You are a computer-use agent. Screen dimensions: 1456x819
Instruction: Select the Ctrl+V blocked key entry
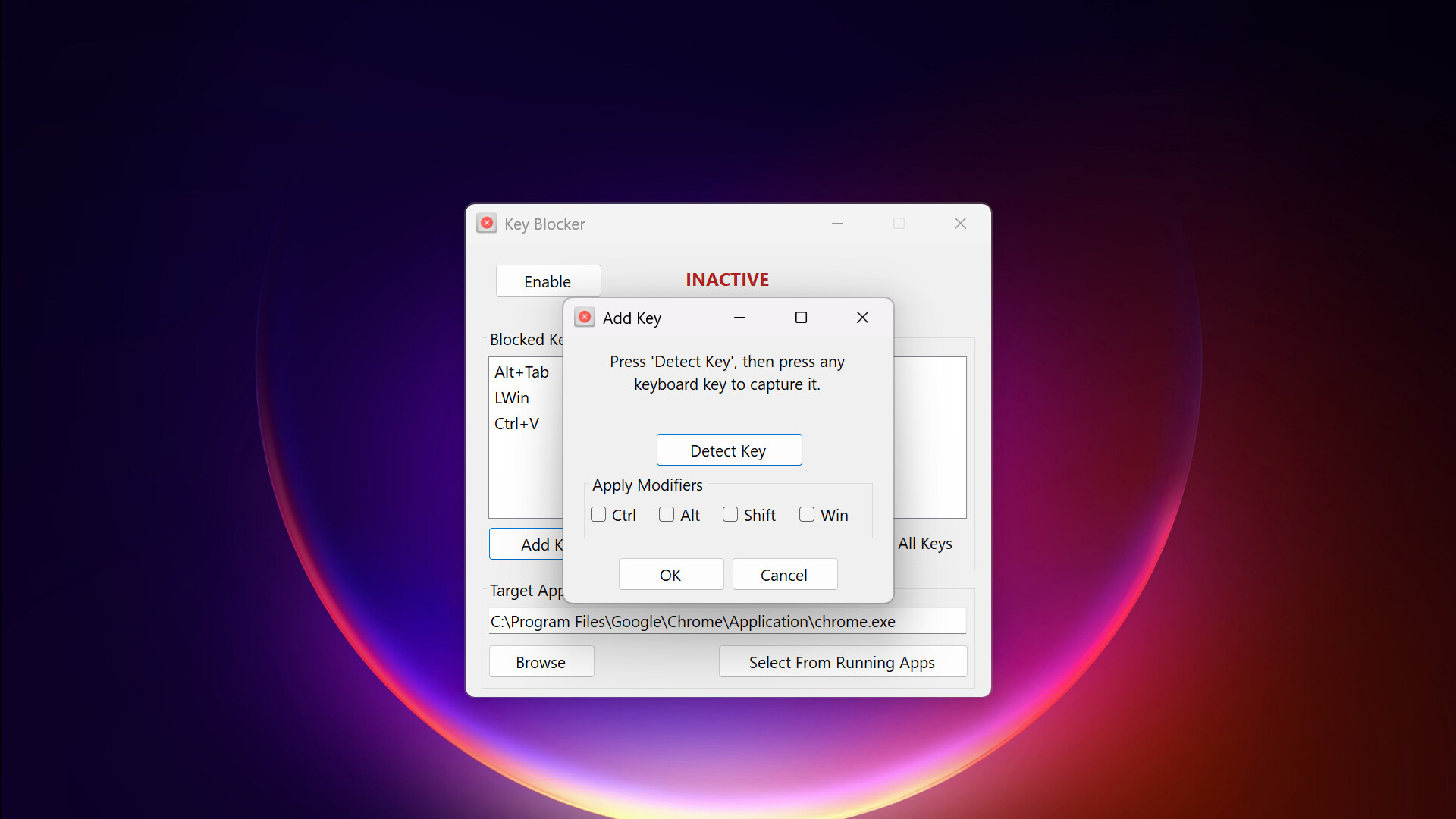(x=516, y=423)
